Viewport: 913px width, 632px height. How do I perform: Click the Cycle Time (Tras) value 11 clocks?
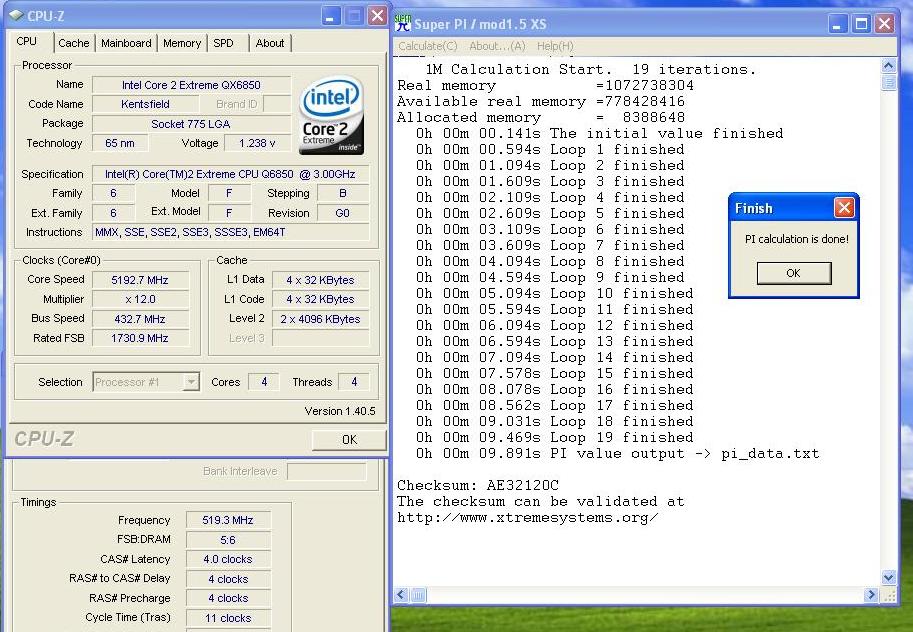click(x=228, y=618)
